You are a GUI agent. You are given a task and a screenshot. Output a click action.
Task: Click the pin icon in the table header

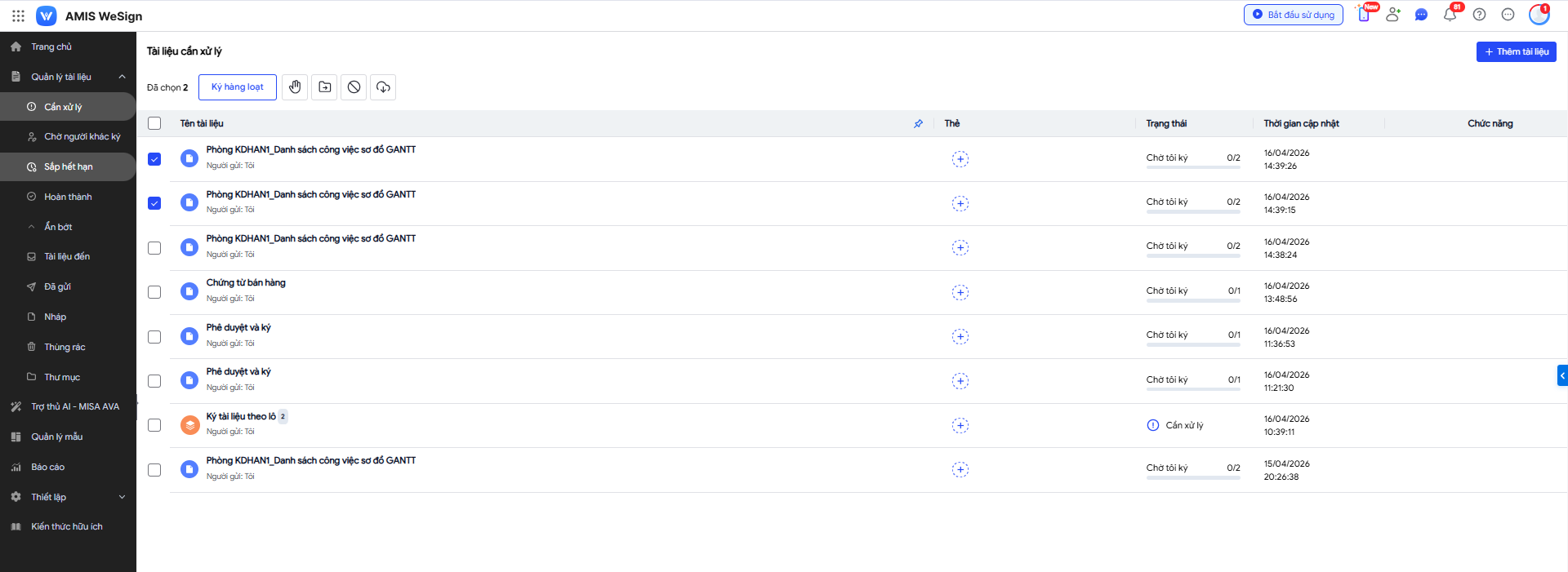point(918,124)
